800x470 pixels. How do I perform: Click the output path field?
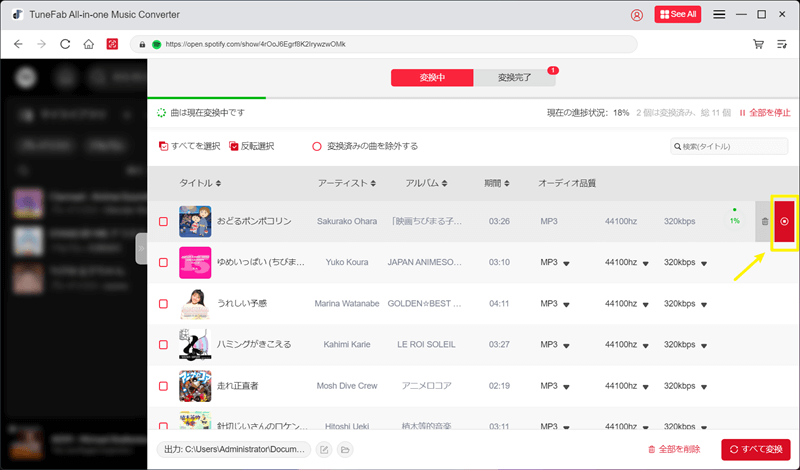click(234, 450)
